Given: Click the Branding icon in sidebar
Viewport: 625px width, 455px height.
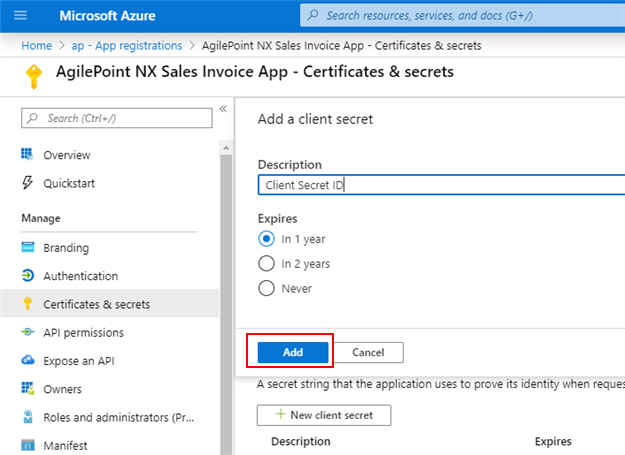Looking at the screenshot, I should (28, 247).
